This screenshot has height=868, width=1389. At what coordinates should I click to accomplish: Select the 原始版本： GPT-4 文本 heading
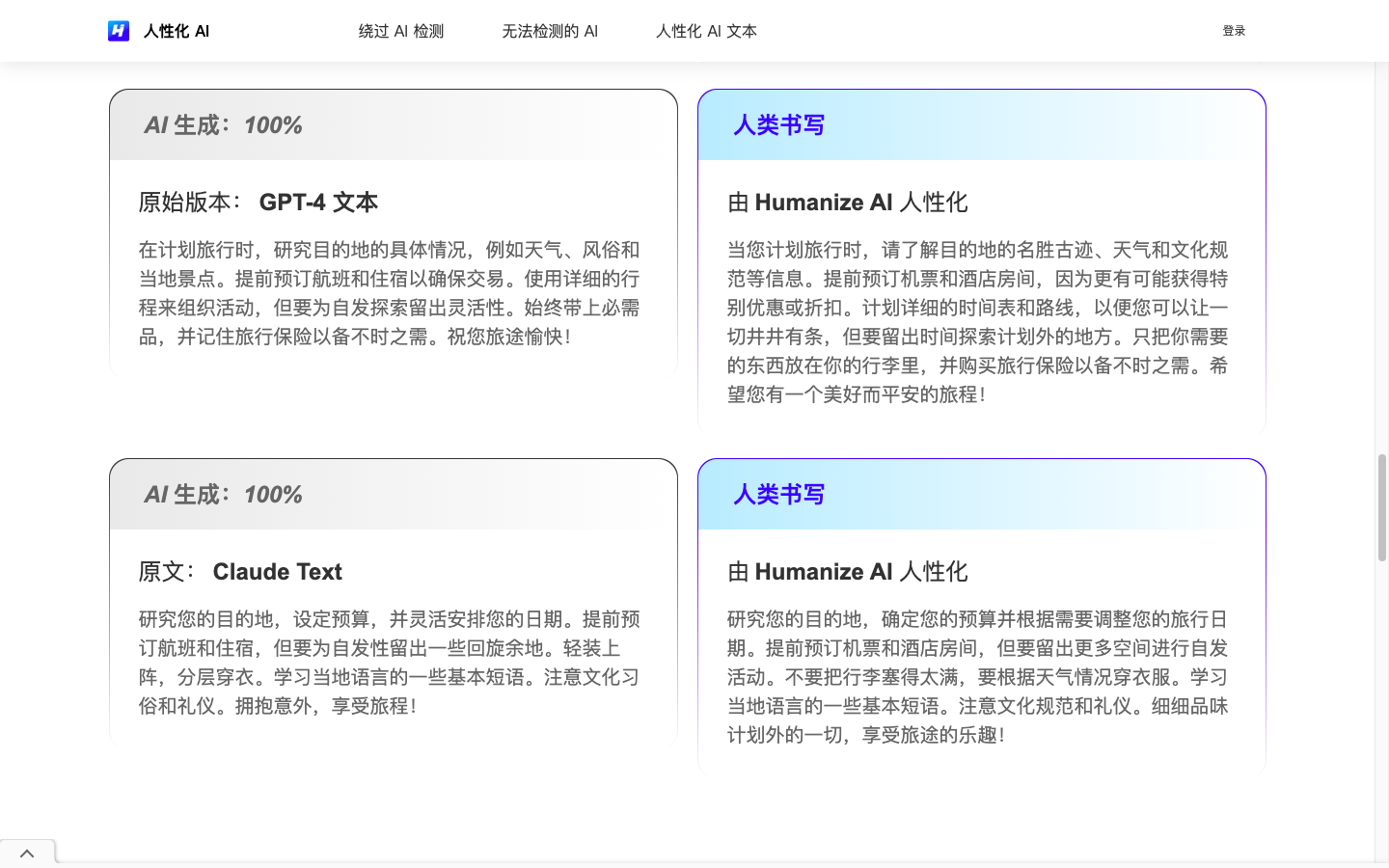point(258,203)
